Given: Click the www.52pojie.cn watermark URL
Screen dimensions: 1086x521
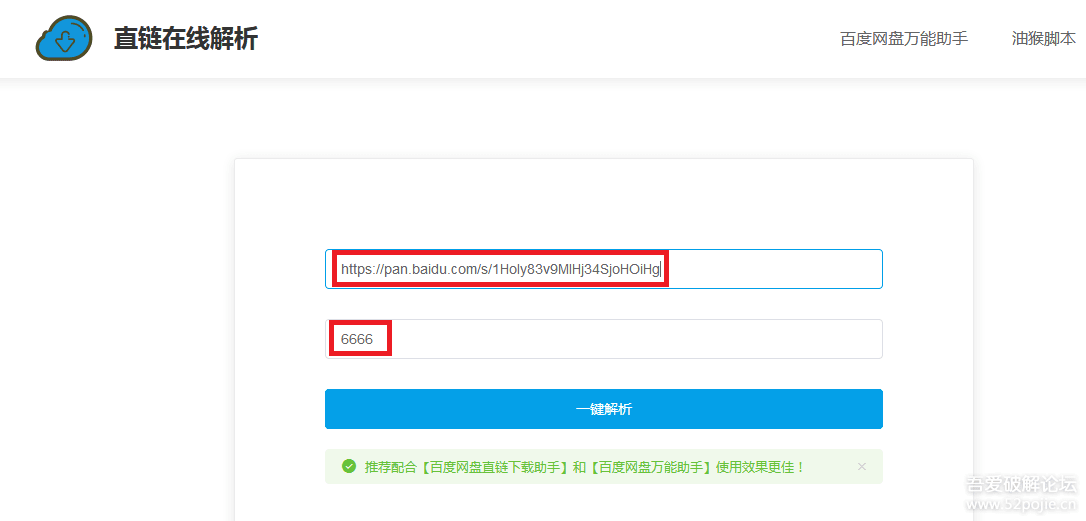Looking at the screenshot, I should [x=1020, y=506].
